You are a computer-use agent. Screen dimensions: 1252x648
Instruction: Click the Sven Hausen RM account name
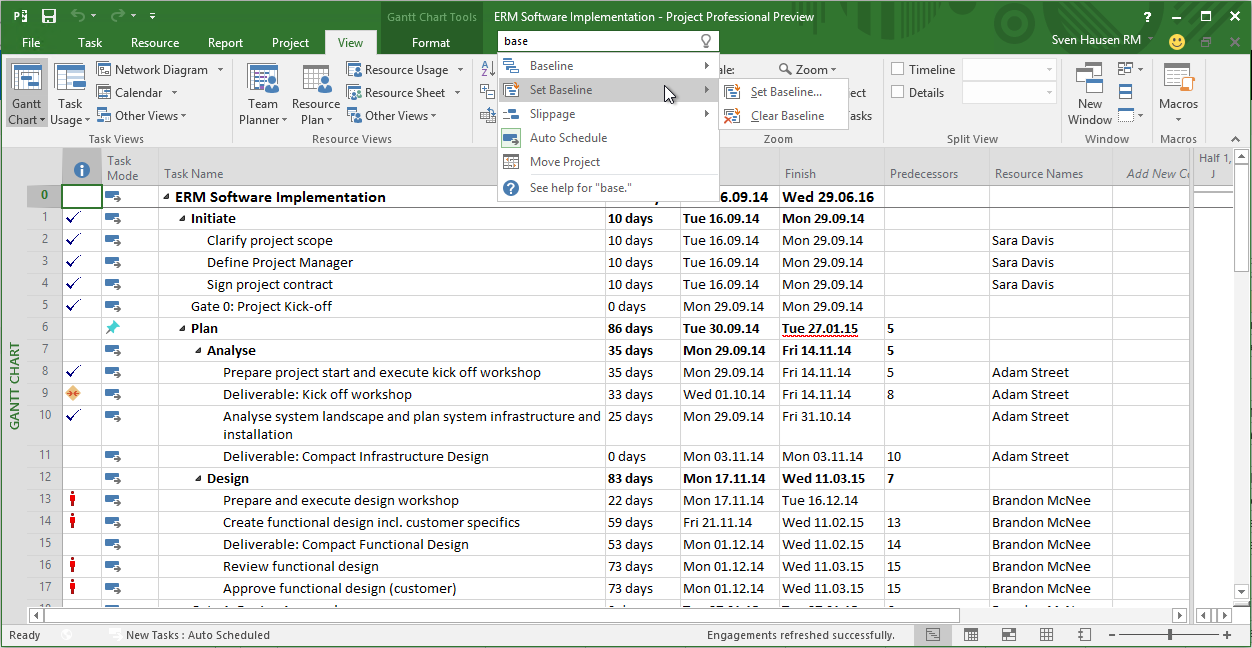pyautogui.click(x=1094, y=39)
